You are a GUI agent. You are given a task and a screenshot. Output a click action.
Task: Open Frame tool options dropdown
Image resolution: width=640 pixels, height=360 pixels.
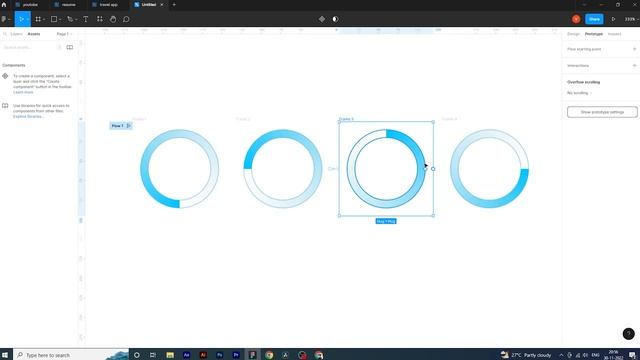click(x=44, y=19)
